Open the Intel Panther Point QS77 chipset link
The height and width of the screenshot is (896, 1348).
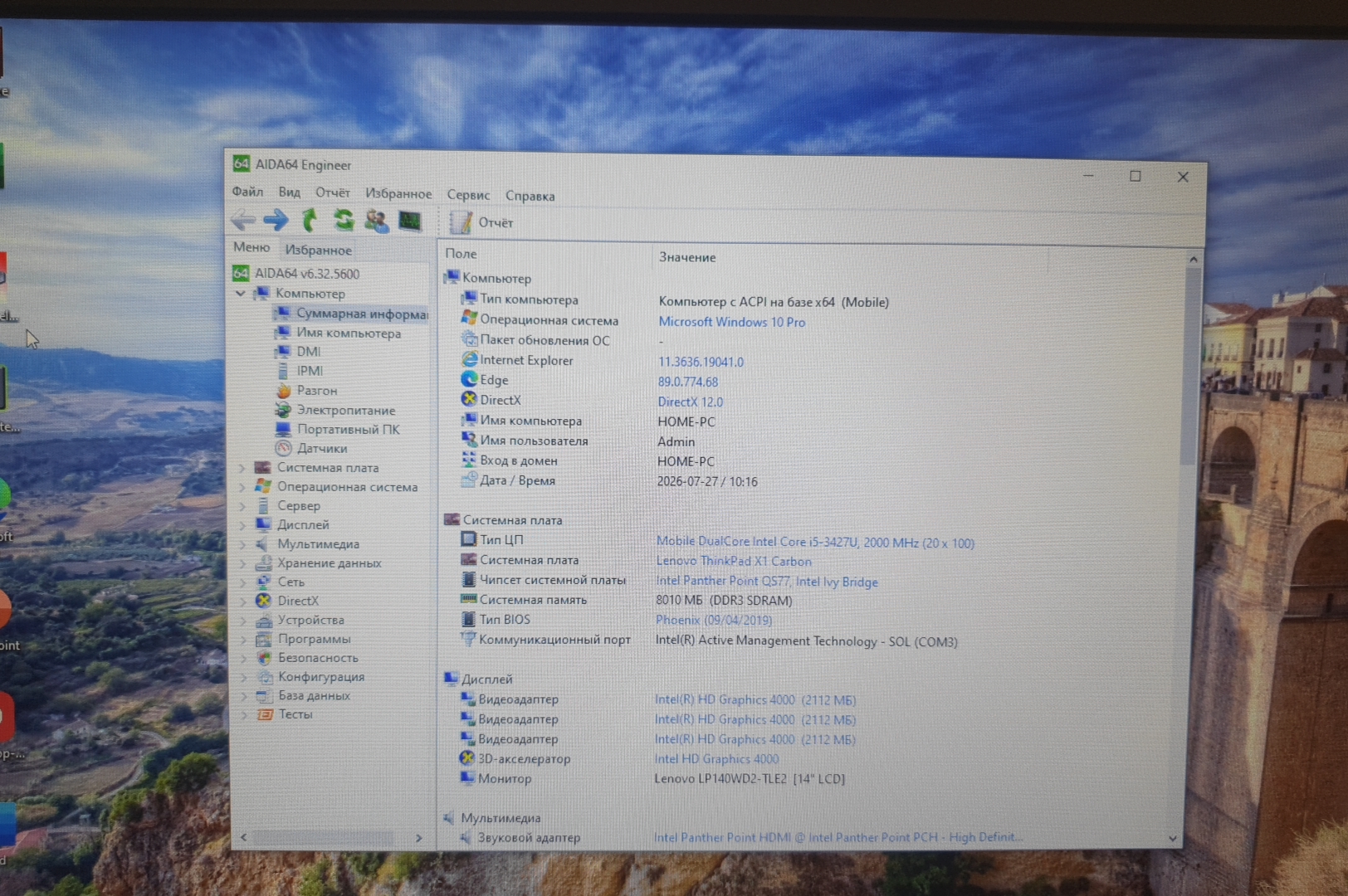tap(767, 582)
